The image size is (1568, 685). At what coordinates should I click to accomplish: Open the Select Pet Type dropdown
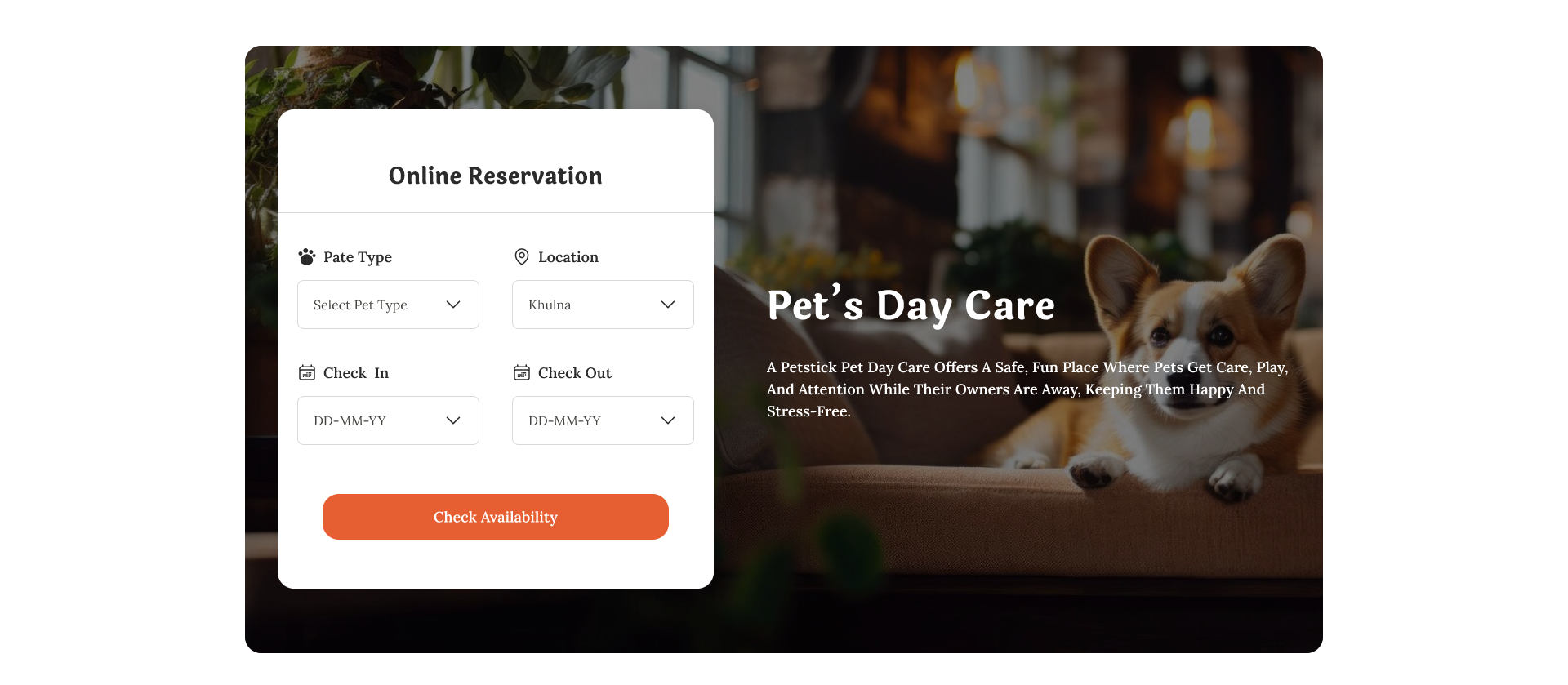pyautogui.click(x=388, y=305)
